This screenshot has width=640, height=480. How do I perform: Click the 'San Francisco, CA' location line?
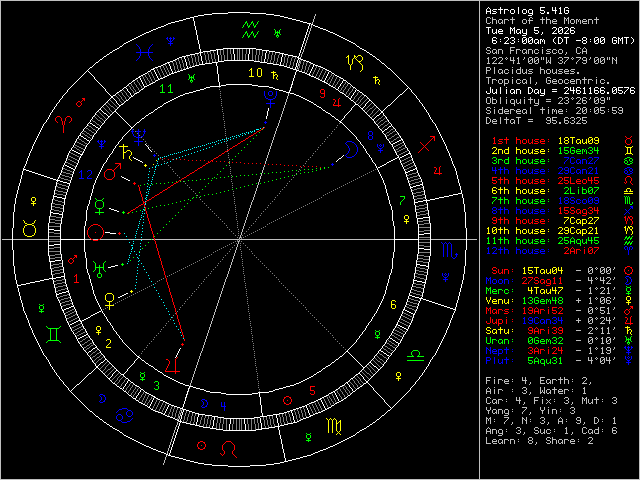click(x=536, y=51)
